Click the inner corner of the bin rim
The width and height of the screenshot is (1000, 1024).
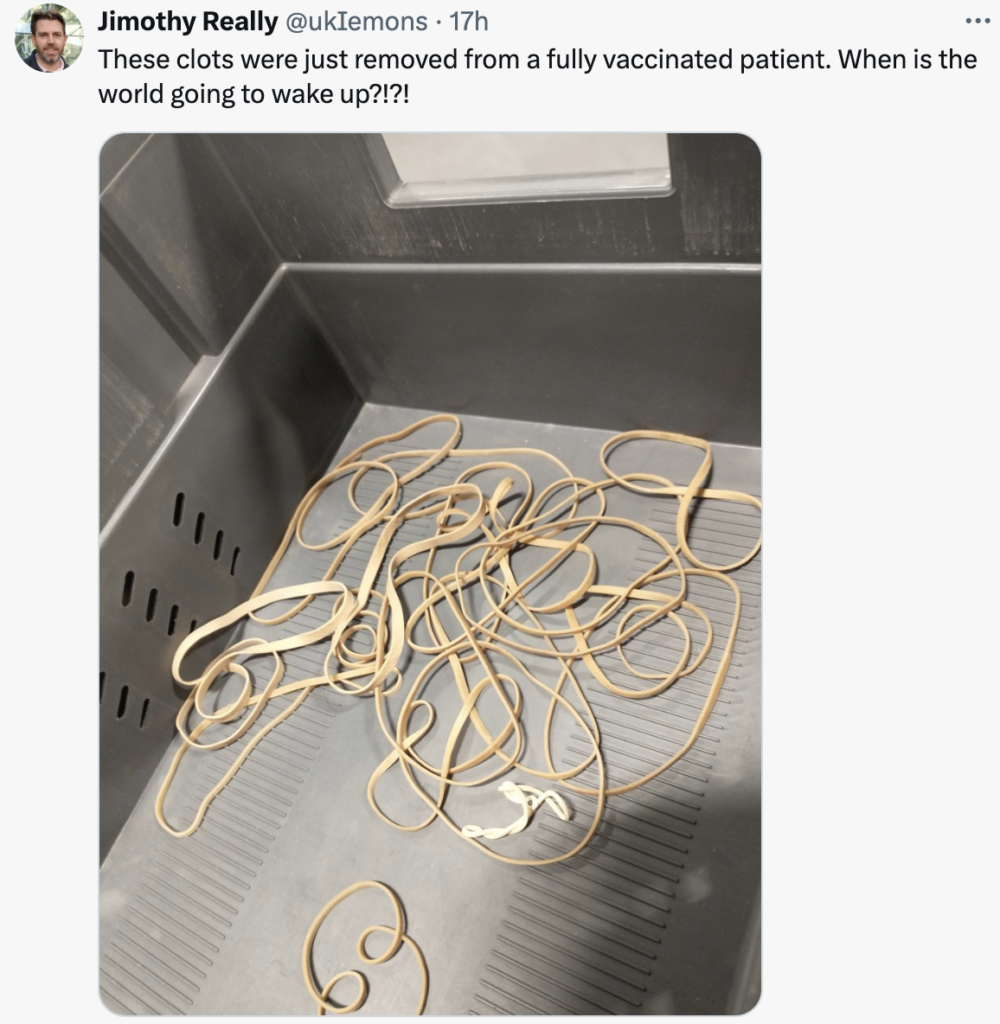point(285,269)
